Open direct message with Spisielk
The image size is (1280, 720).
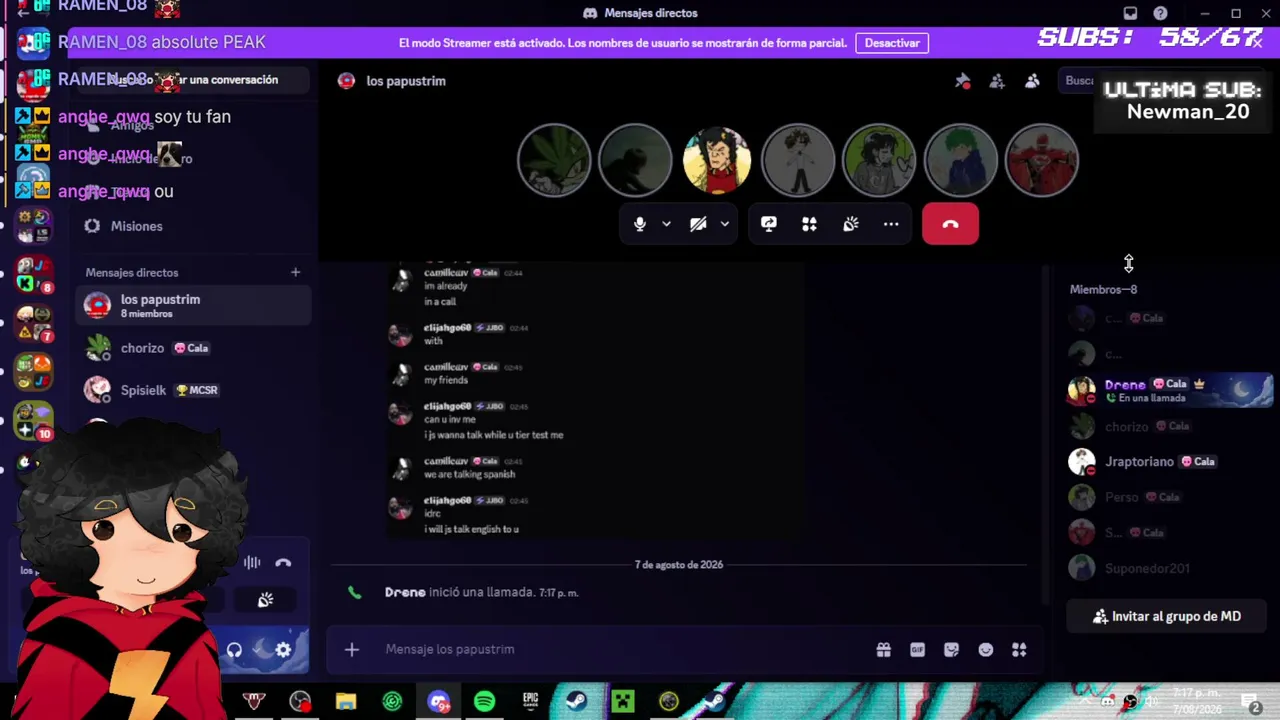click(x=193, y=390)
